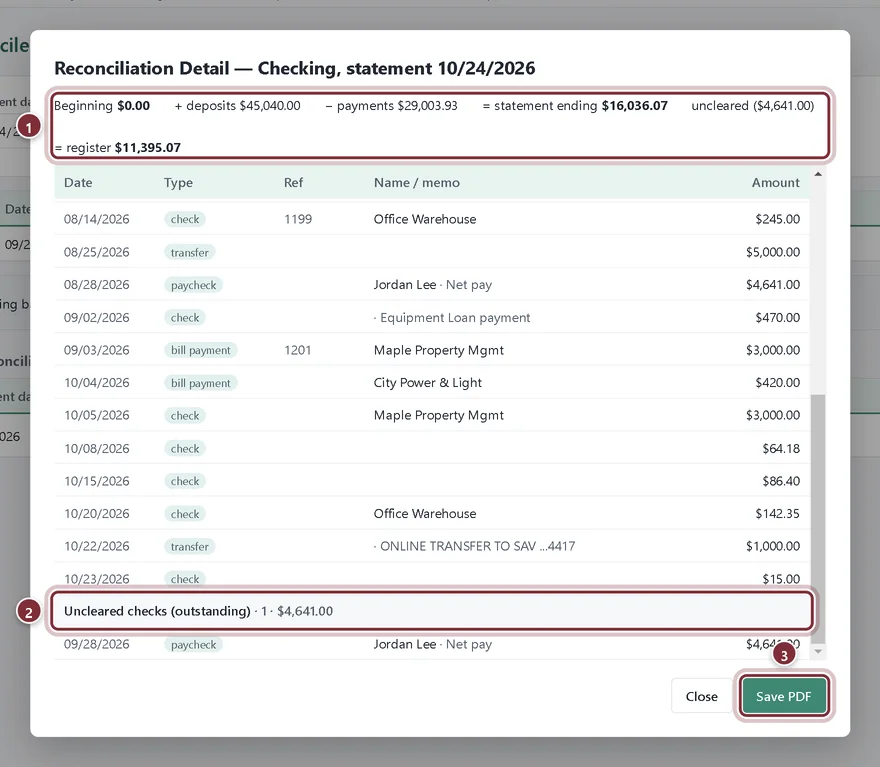This screenshot has width=880, height=767.
Task: Click the deposits $45,040.00 value
Action: [270, 105]
